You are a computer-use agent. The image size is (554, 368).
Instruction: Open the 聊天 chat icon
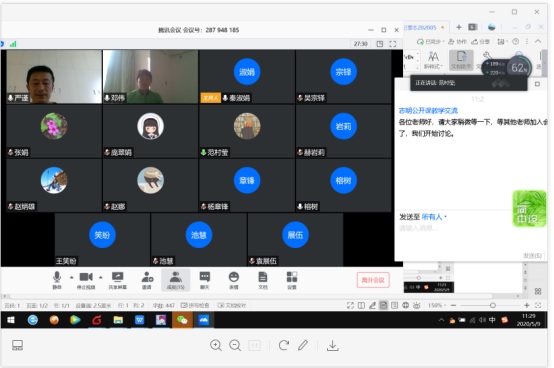205,280
